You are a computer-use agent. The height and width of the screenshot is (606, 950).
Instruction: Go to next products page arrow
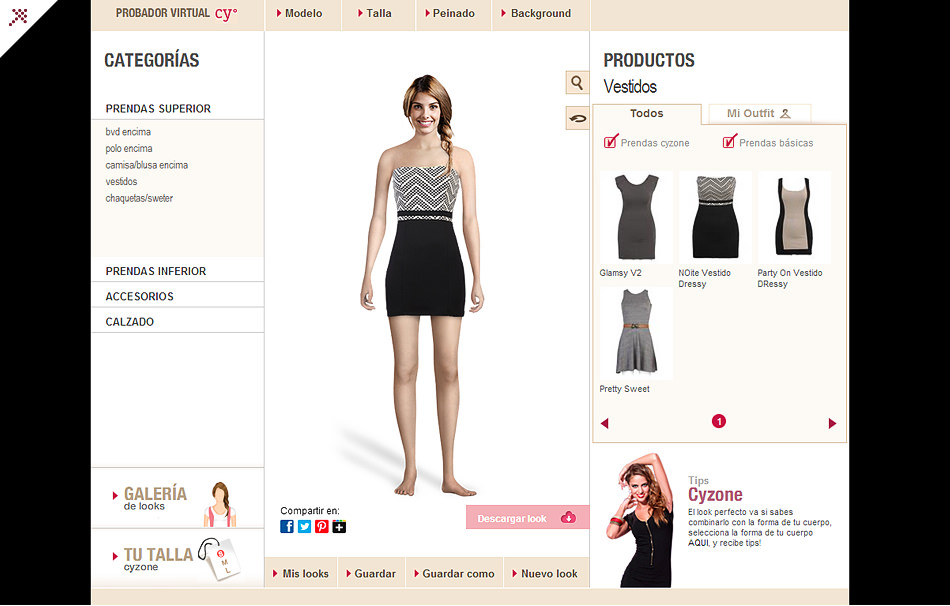click(x=832, y=423)
